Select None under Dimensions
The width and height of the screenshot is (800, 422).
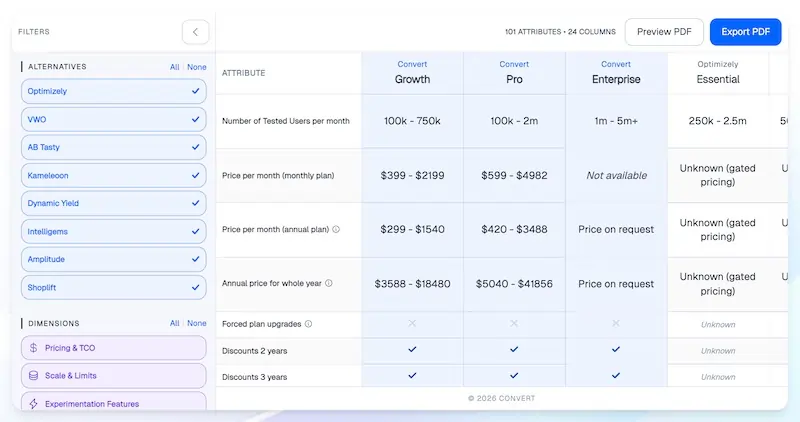click(196, 324)
